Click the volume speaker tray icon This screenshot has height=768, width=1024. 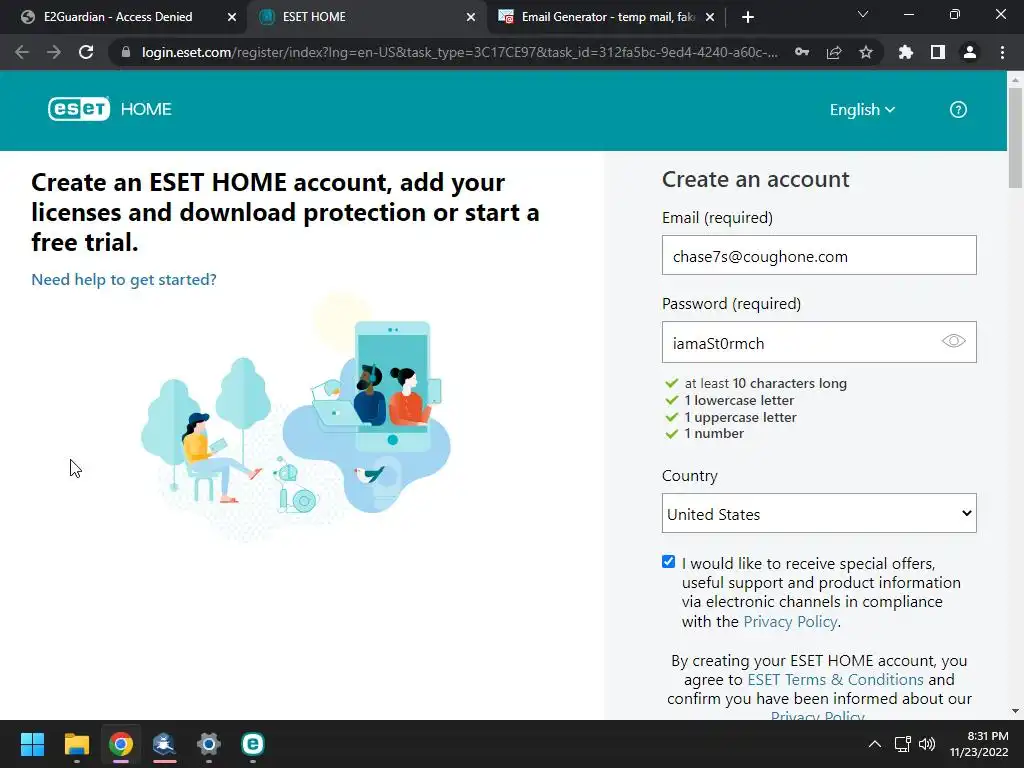[x=927, y=744]
